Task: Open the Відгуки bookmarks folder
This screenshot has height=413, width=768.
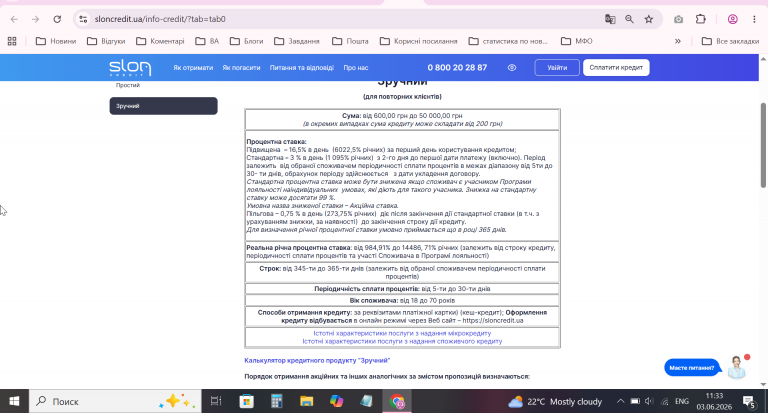Action: pos(106,41)
